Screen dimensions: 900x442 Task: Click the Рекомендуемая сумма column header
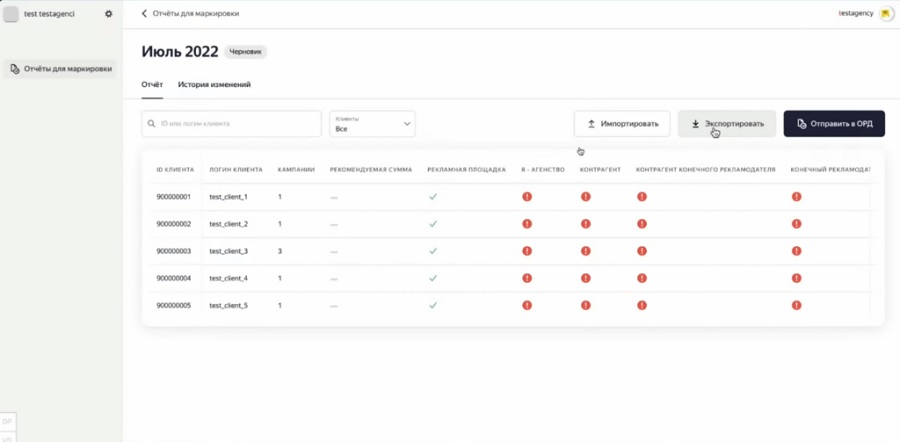click(x=370, y=170)
